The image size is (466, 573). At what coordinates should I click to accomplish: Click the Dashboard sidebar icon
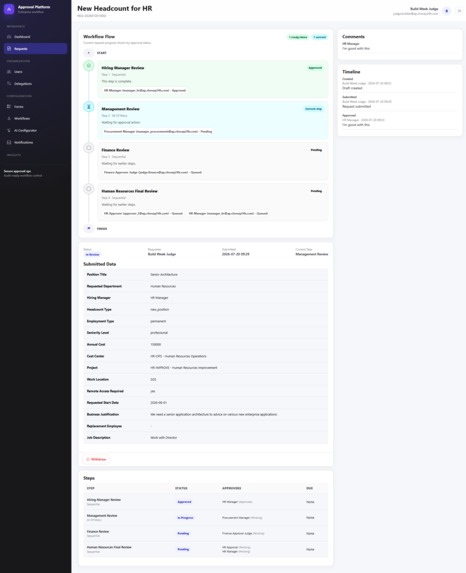(9, 37)
